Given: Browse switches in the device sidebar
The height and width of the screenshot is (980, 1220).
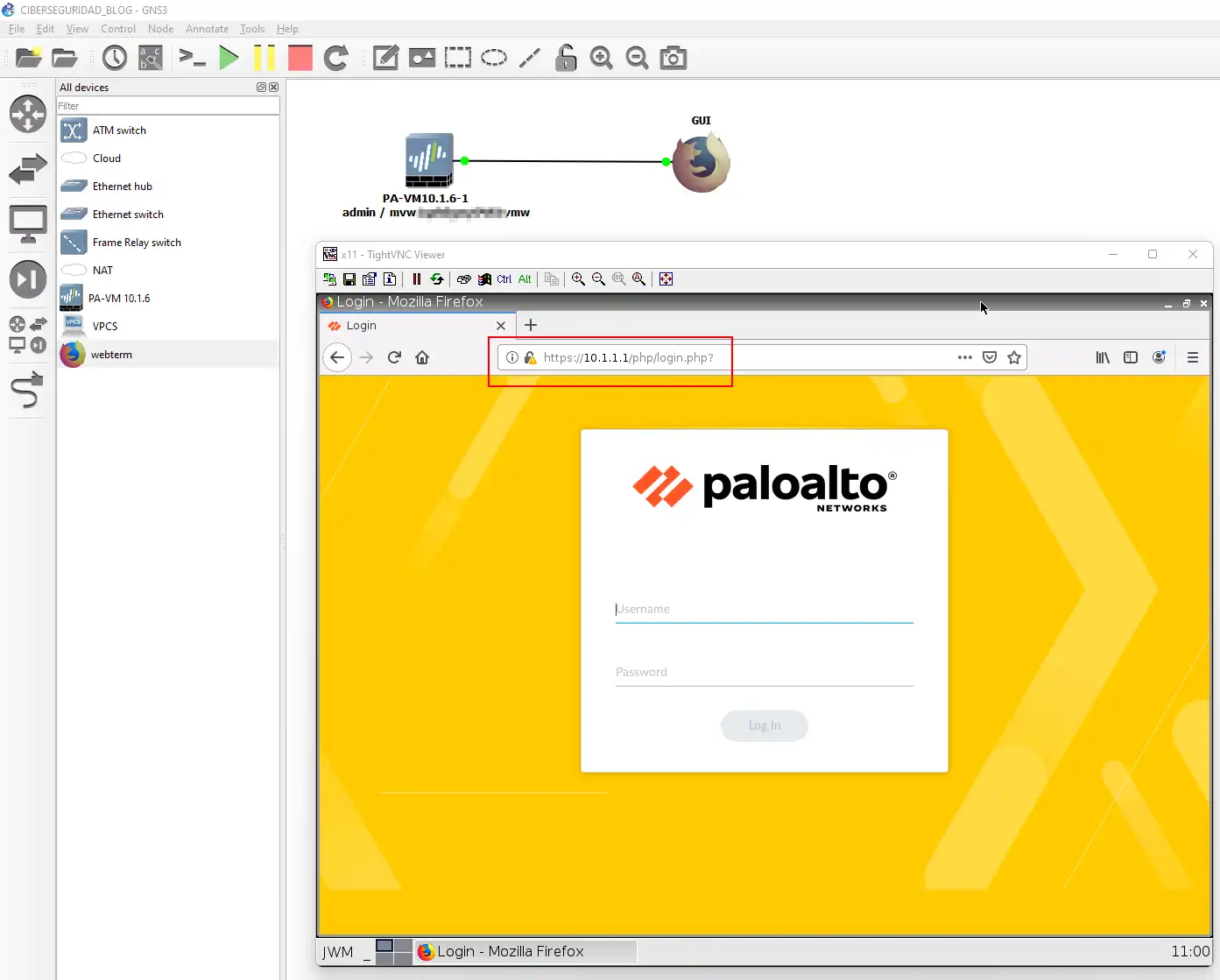Looking at the screenshot, I should 28,169.
